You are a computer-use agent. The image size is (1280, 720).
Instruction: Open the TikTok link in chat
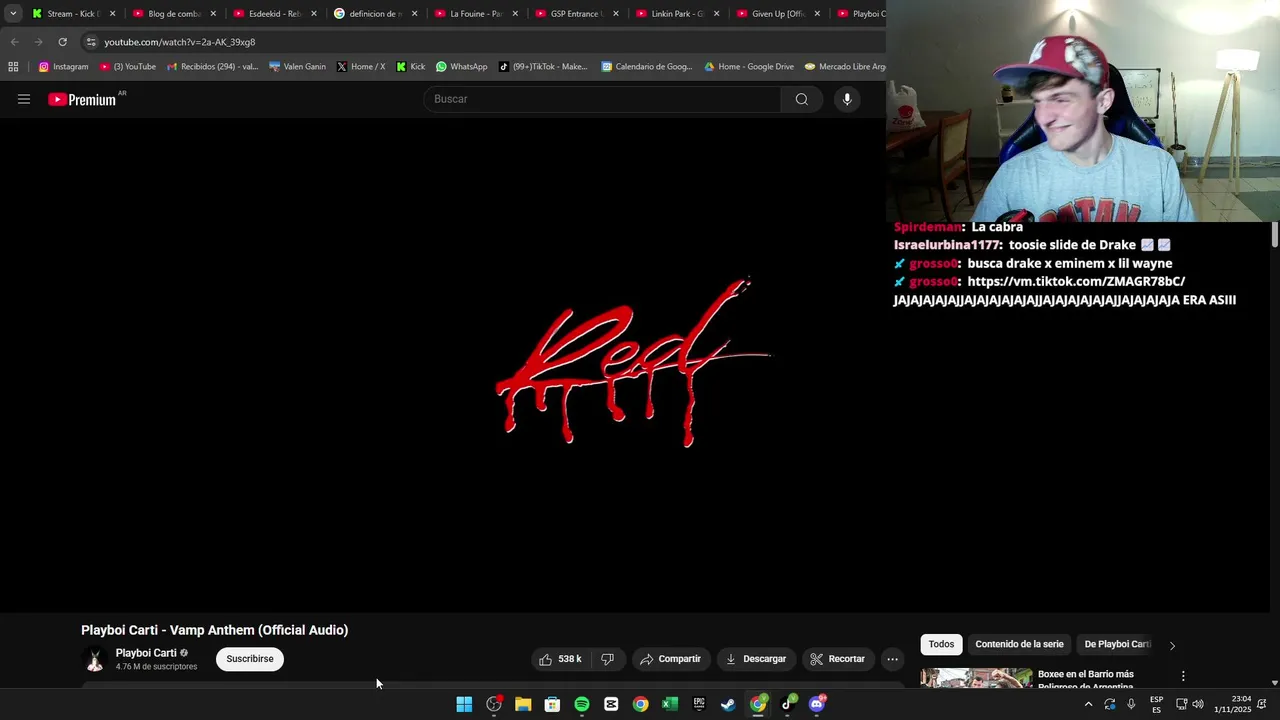coord(1076,282)
